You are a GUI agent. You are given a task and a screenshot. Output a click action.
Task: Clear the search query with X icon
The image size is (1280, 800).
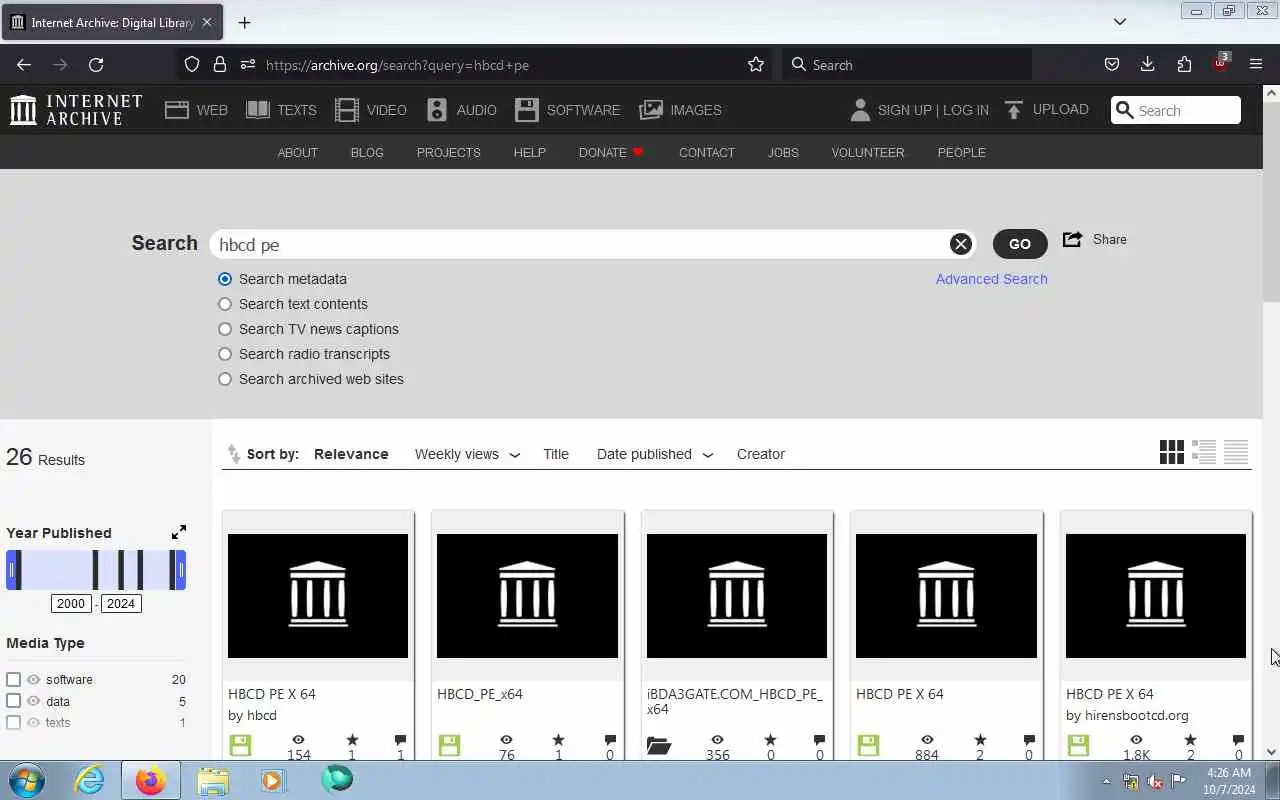961,244
